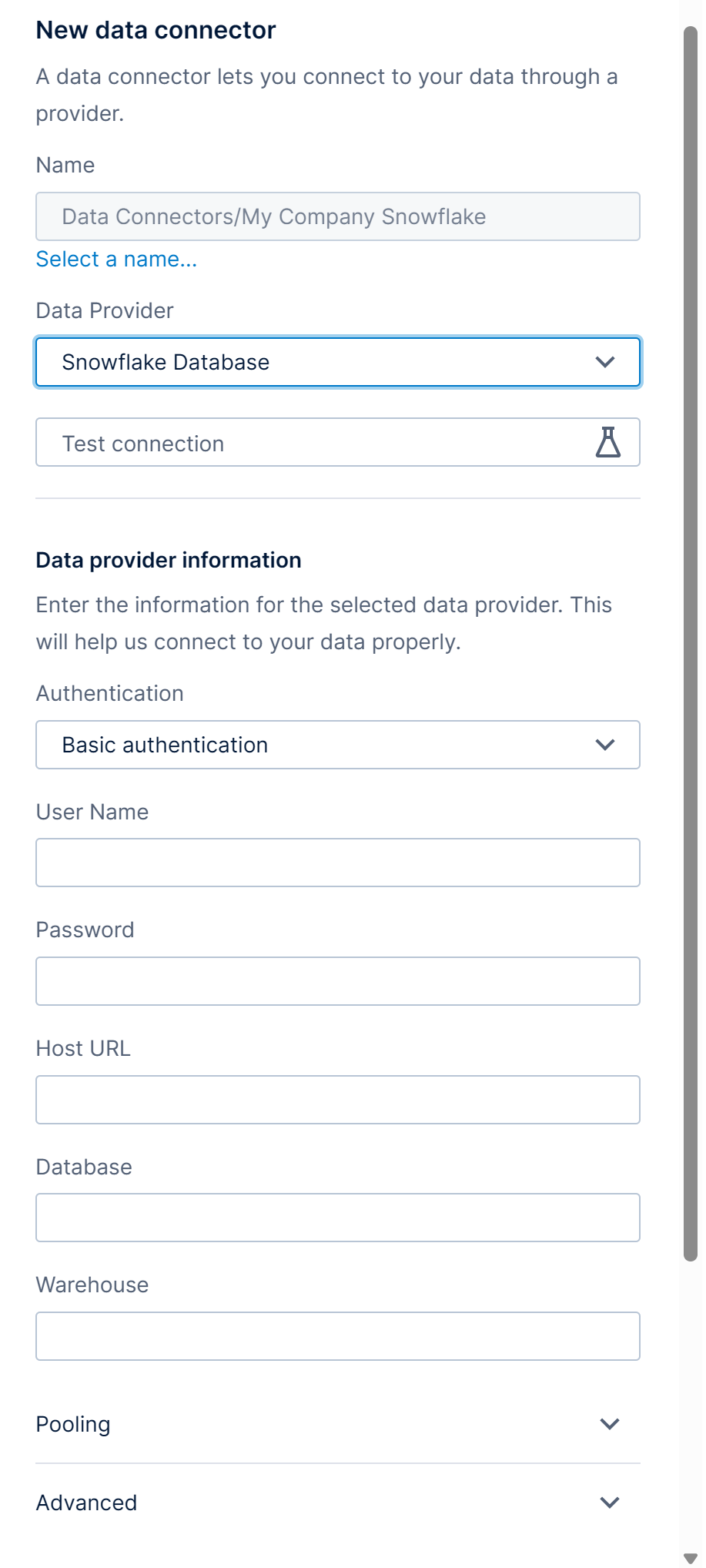706x1568 pixels.
Task: Click the Select a name... link
Action: click(x=116, y=260)
